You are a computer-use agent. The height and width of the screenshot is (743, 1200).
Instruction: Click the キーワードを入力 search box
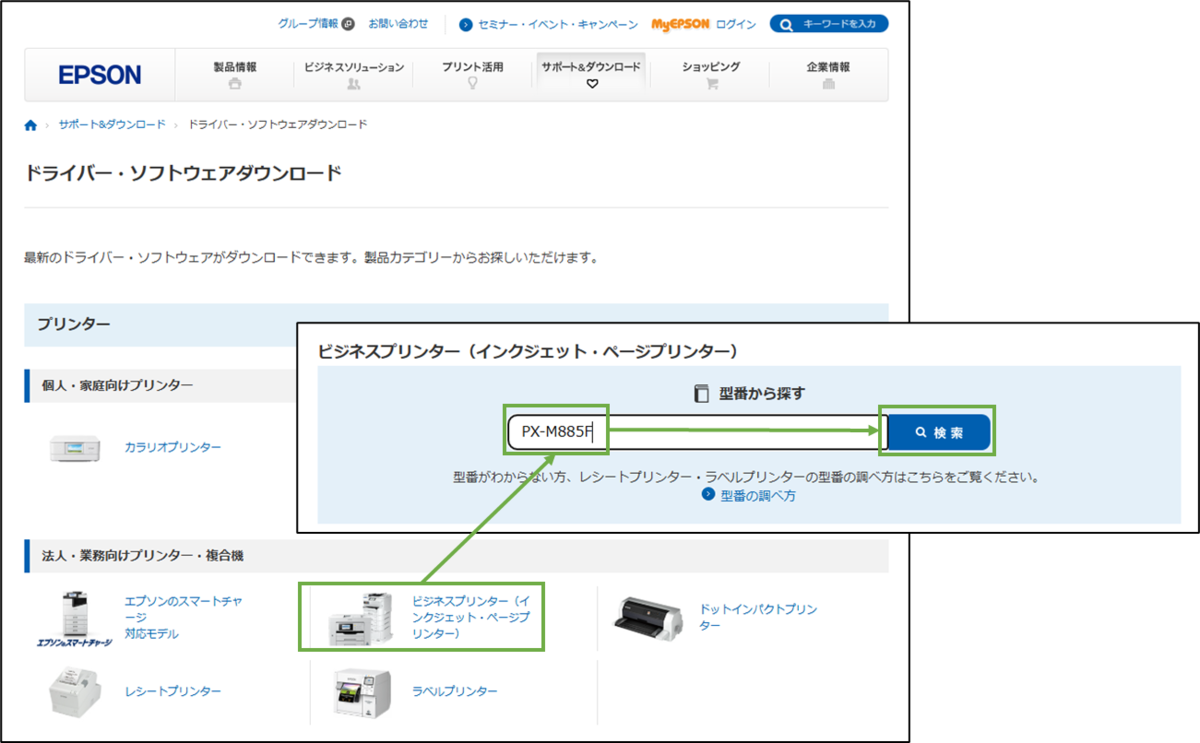(x=829, y=24)
